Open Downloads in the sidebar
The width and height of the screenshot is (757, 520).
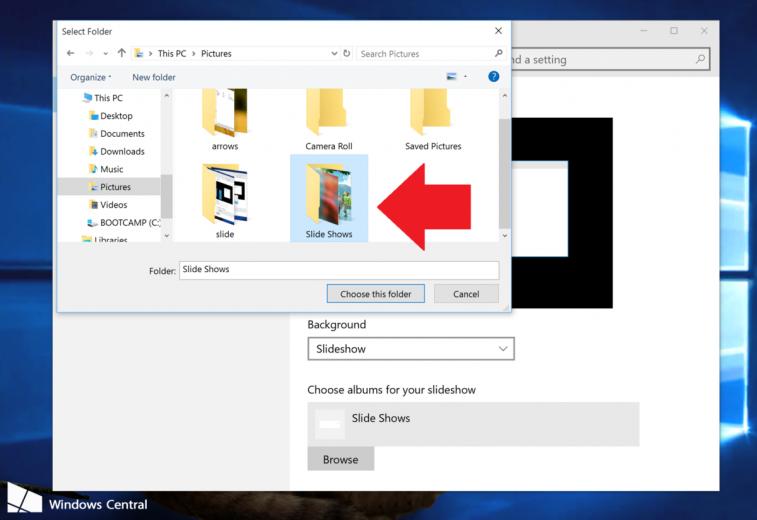(116, 152)
